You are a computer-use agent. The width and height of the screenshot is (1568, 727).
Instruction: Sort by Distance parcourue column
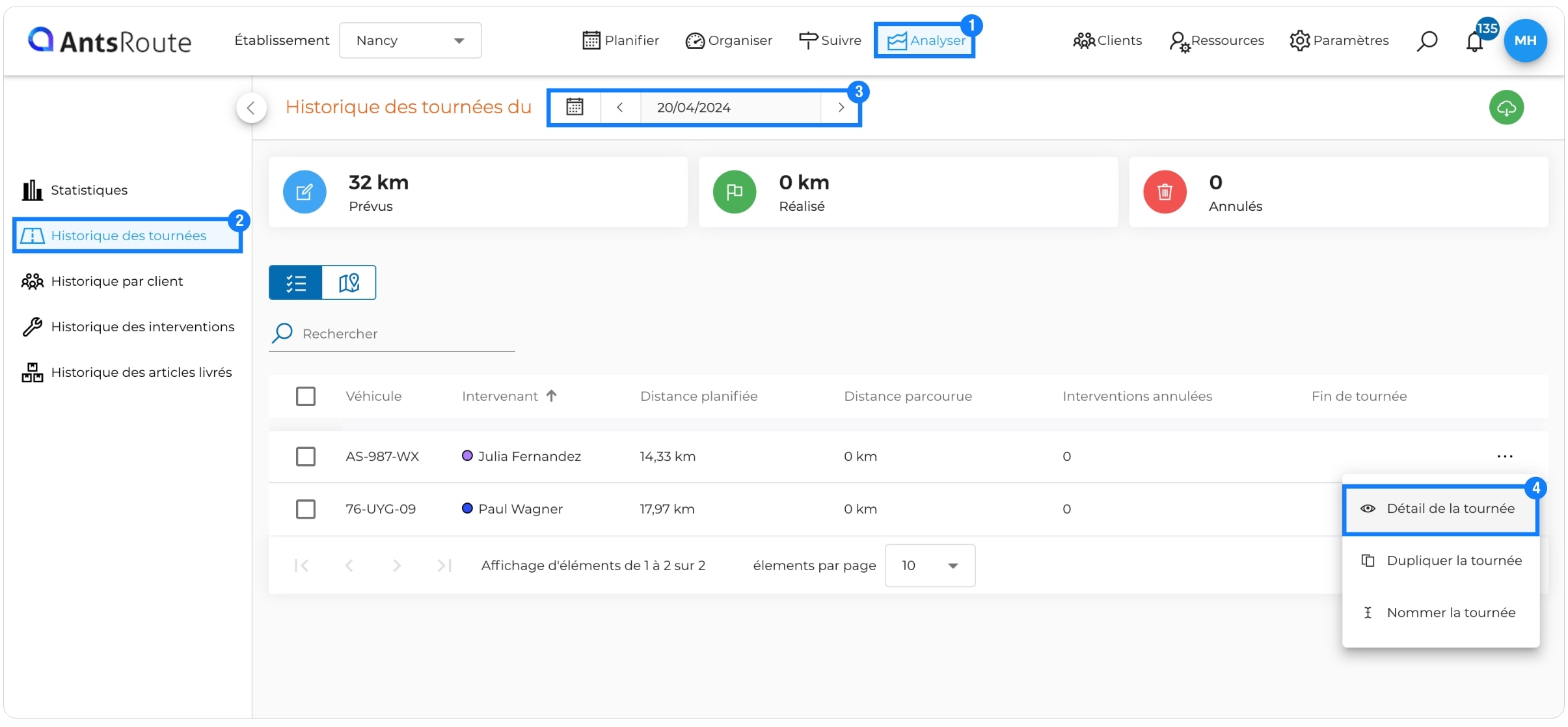pos(908,396)
